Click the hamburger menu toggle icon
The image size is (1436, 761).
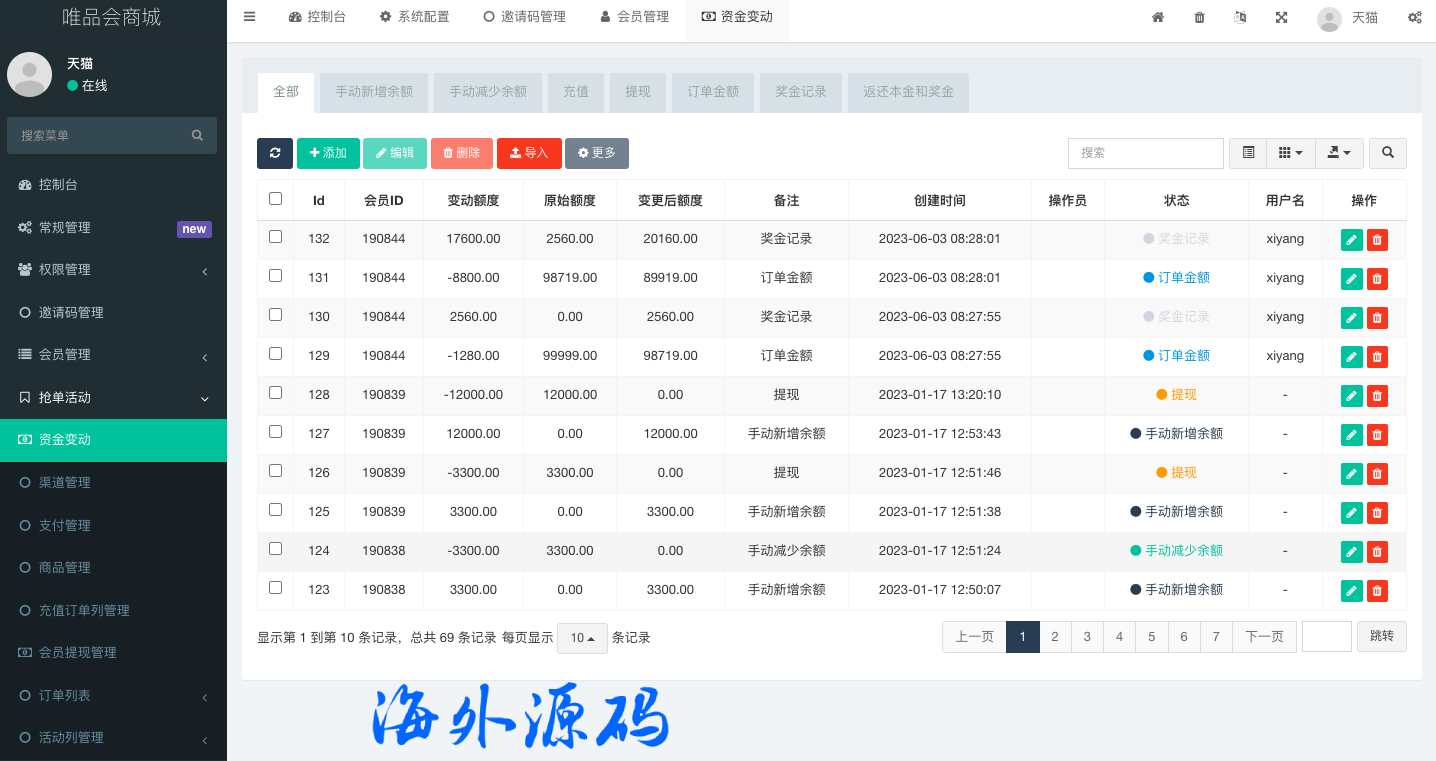[x=249, y=17]
